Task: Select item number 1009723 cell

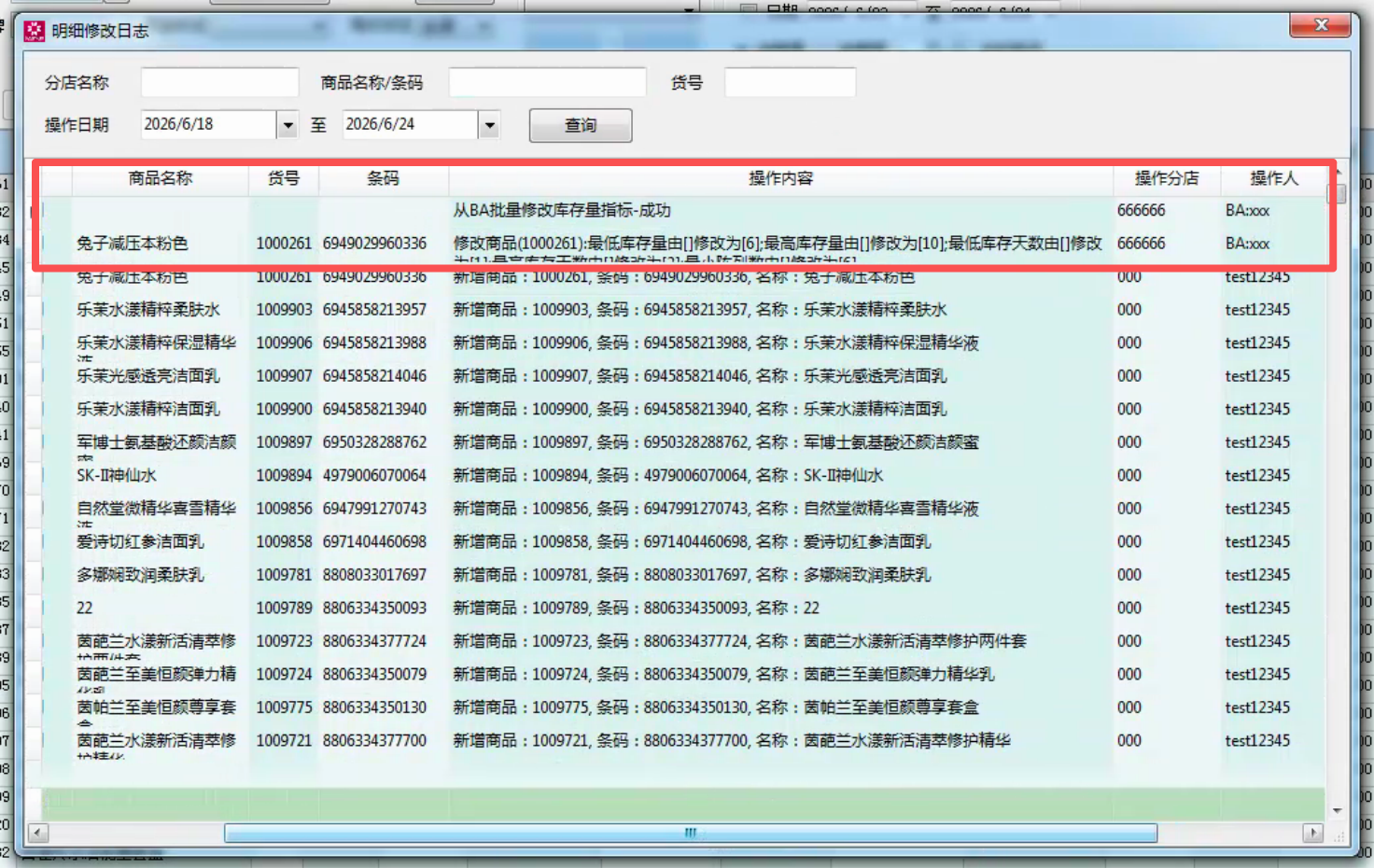Action: 284,641
